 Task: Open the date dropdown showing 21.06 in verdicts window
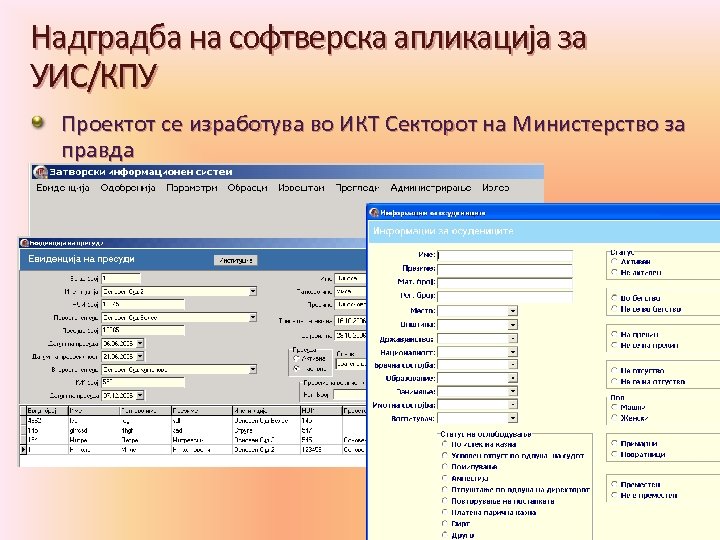140,356
